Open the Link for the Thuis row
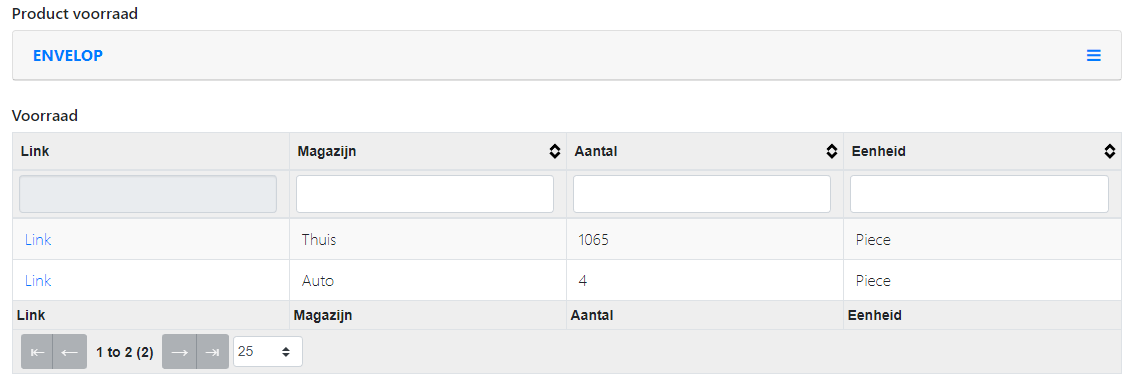This screenshot has height=392, width=1134. (x=38, y=239)
